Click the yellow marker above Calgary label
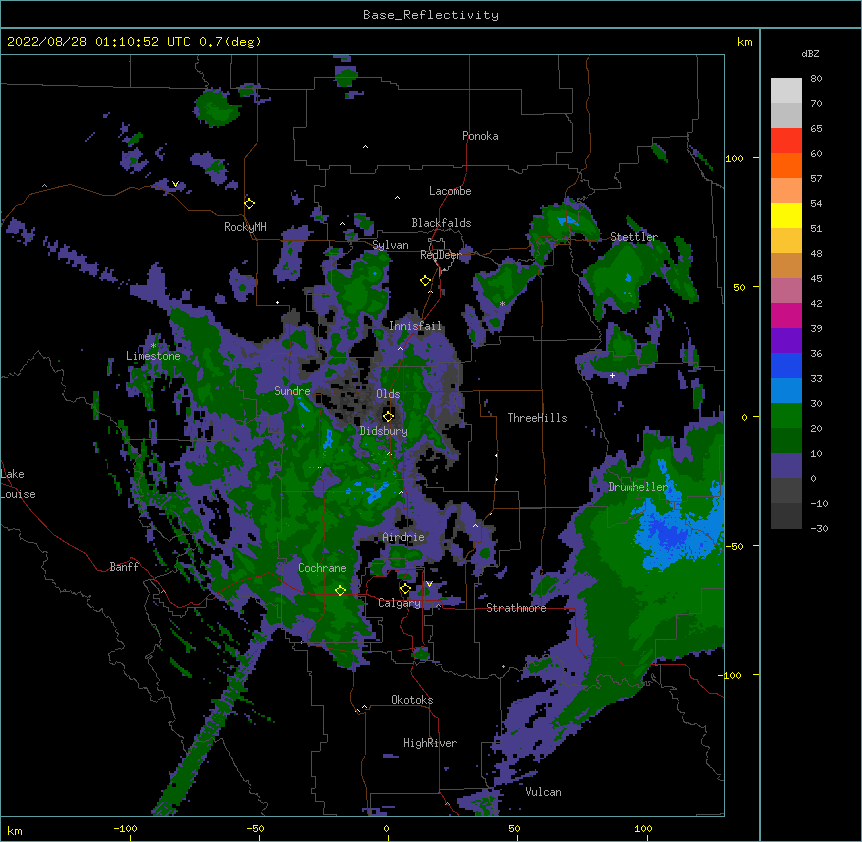This screenshot has width=862, height=842. click(406, 589)
